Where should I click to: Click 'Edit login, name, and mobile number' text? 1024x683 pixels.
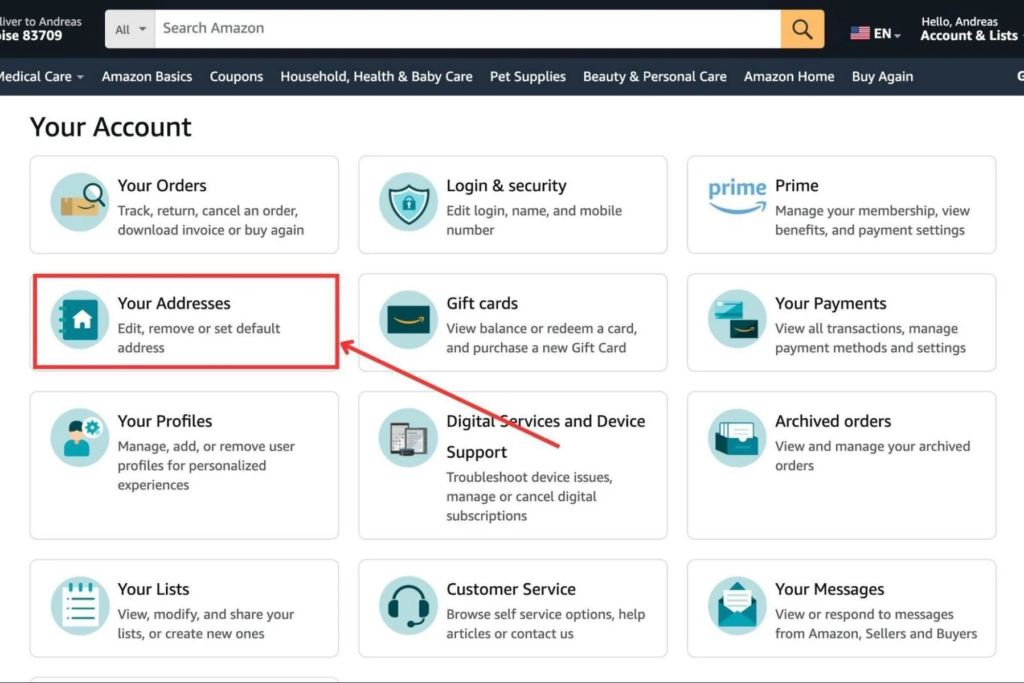click(534, 220)
